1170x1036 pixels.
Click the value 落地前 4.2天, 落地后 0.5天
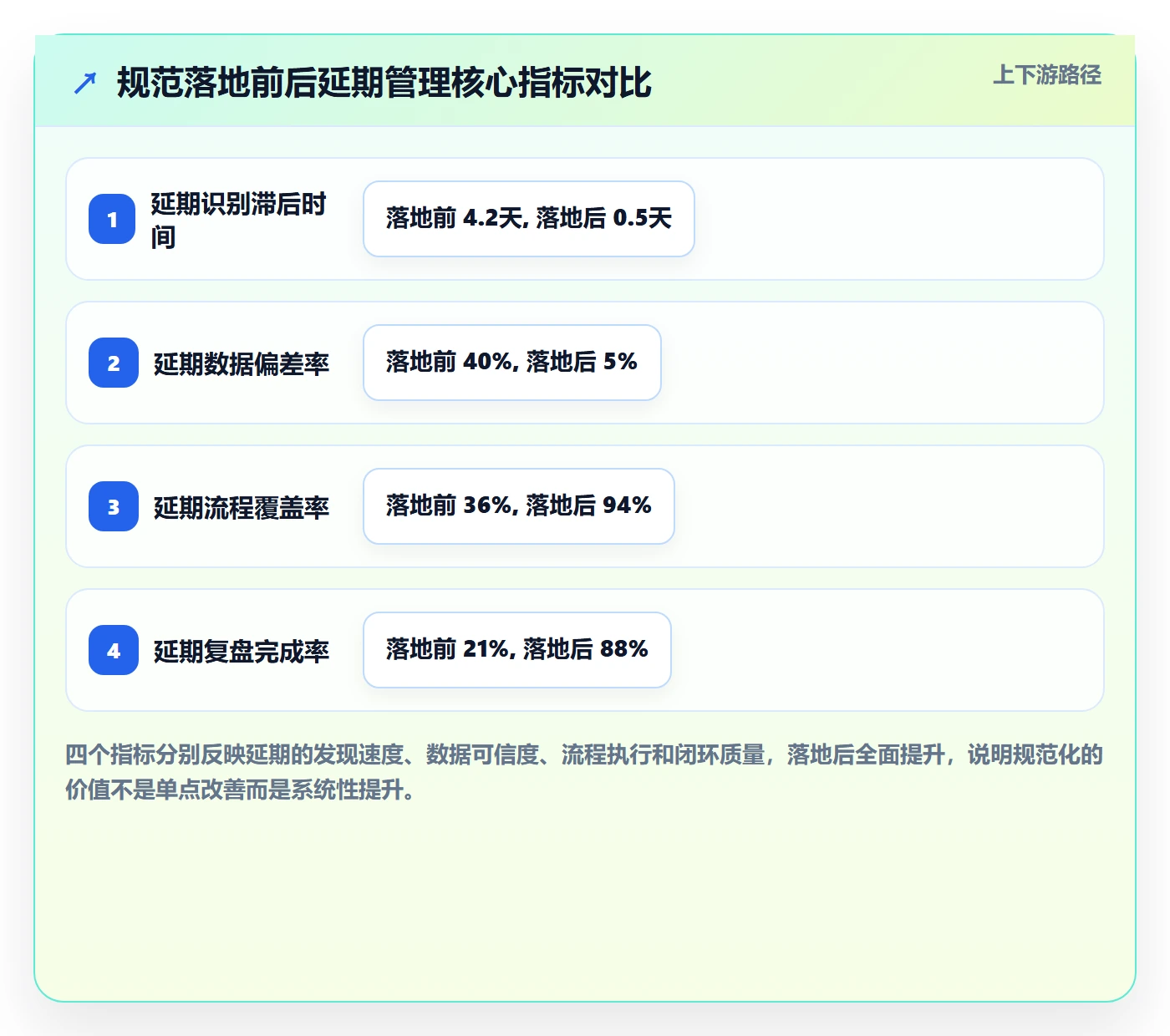click(x=529, y=219)
